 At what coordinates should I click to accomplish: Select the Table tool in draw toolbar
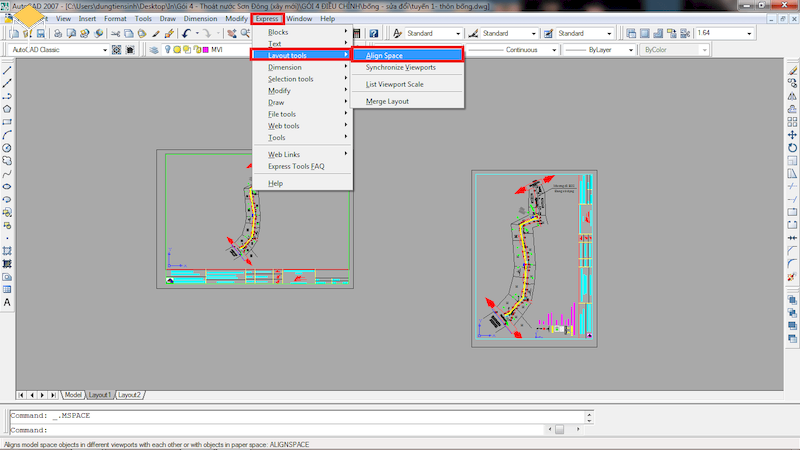[x=7, y=290]
